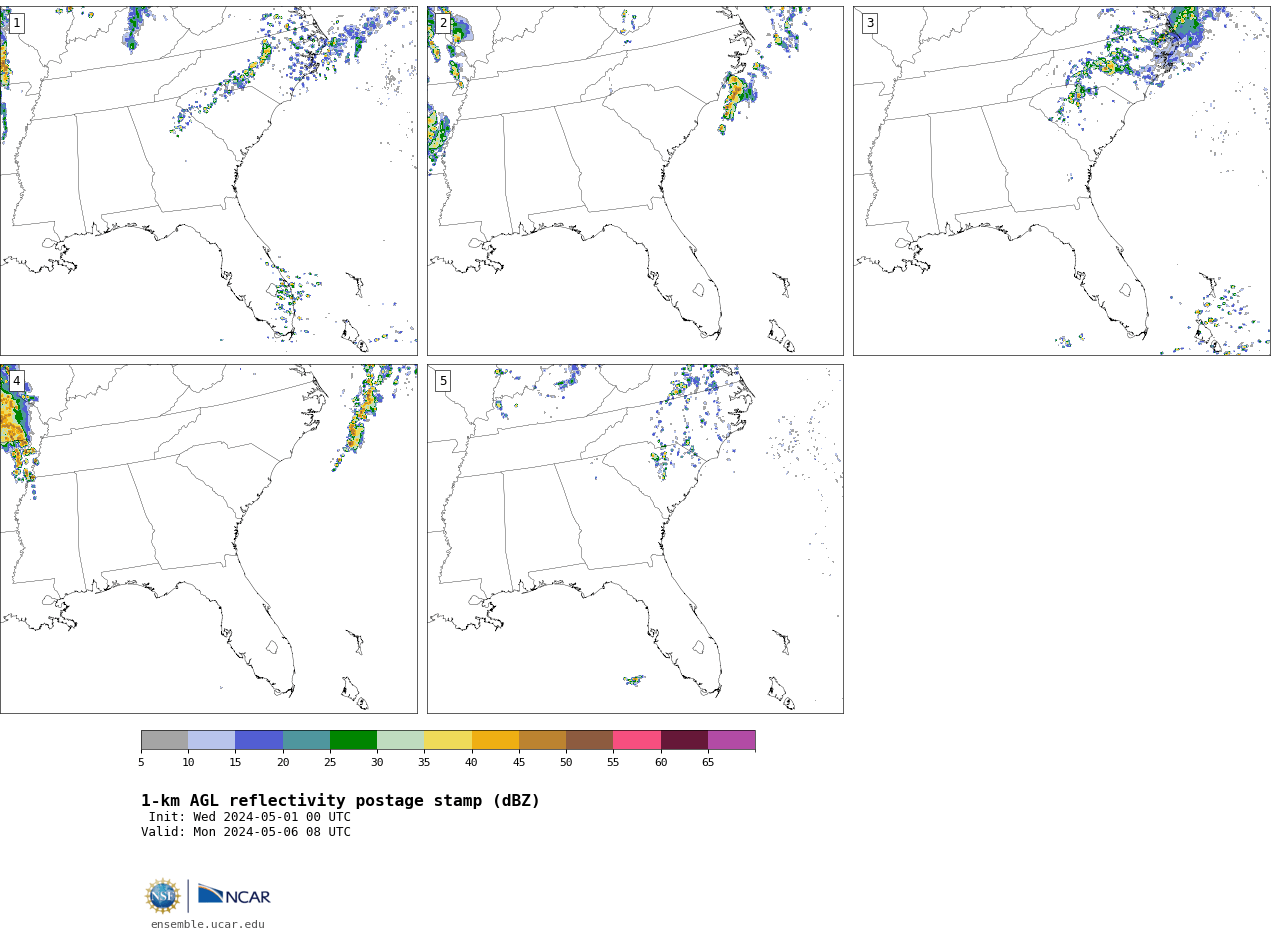Click the Init Wed 2024-05-01 00 UTC text
Image resolution: width=1280 pixels, height=936 pixels.
coord(250,817)
